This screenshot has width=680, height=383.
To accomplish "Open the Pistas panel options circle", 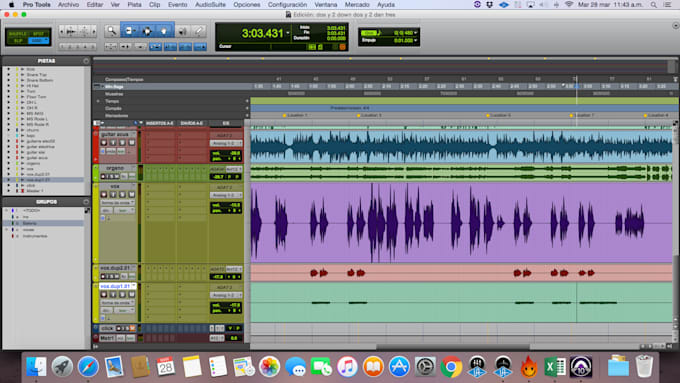I will coord(86,61).
